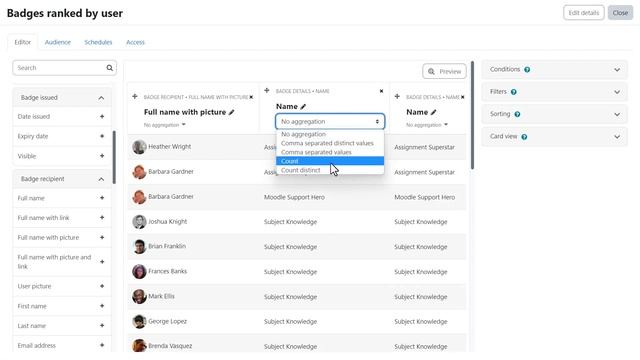
Task: Open the aggregation select for middle Name column
Action: (x=330, y=122)
